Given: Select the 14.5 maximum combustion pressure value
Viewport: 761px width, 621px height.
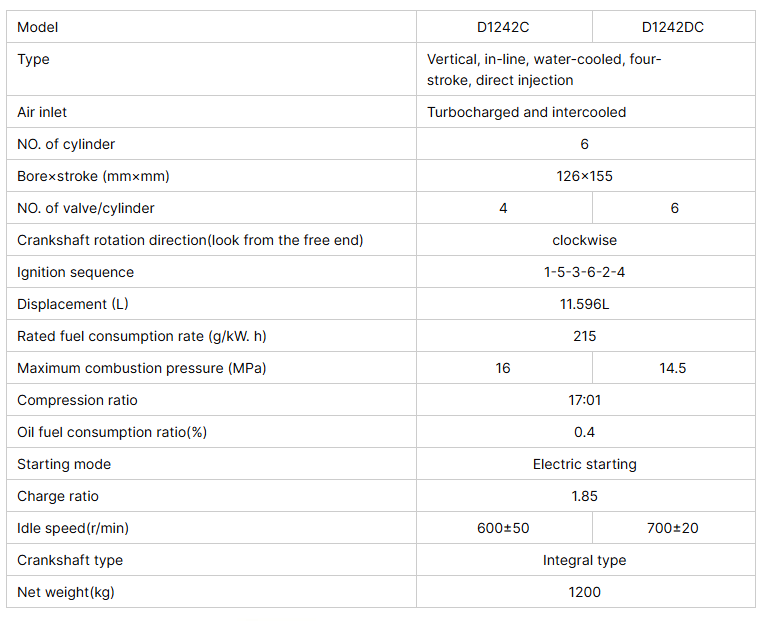Looking at the screenshot, I should (x=672, y=368).
